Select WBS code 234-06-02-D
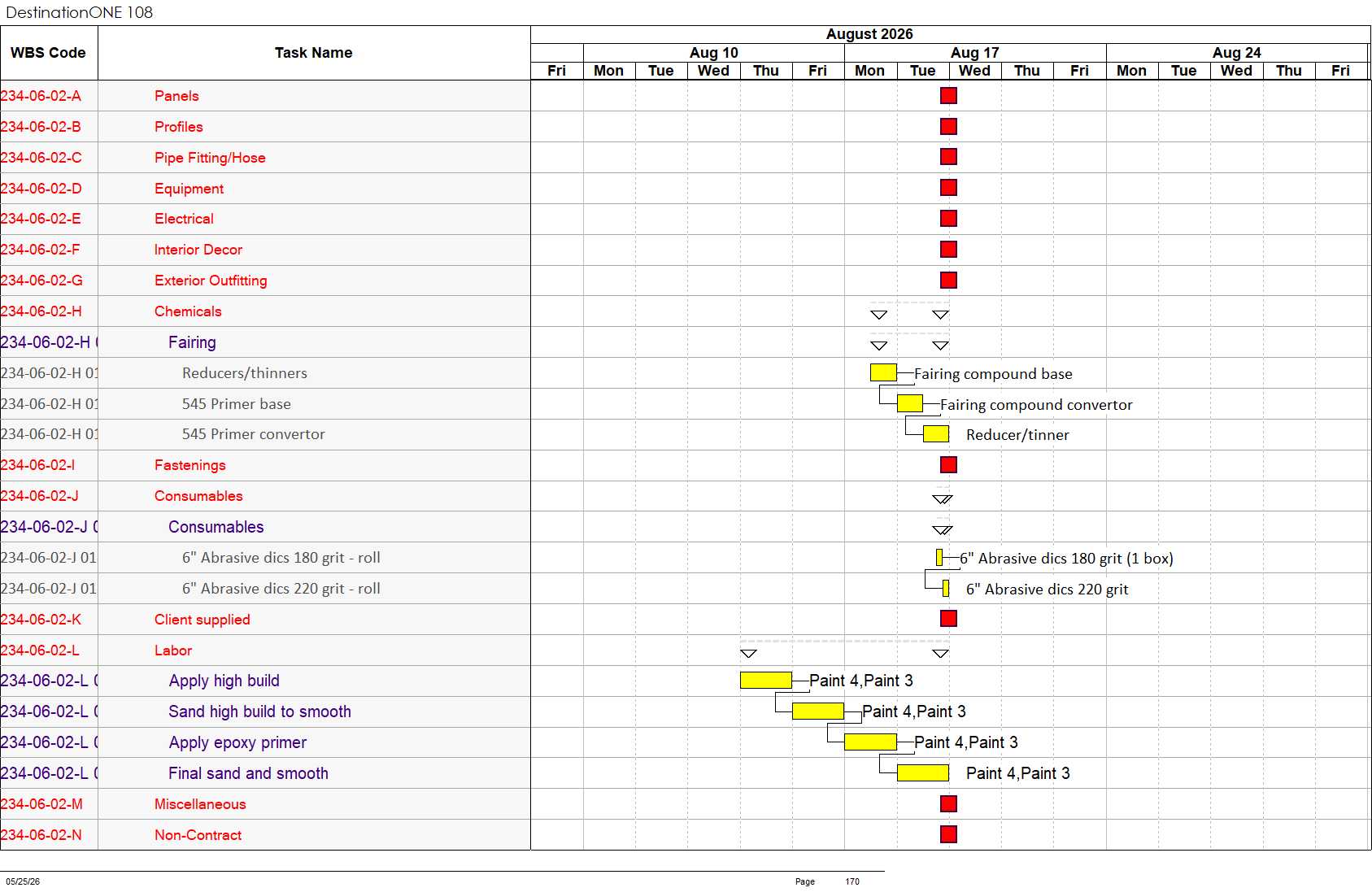 (41, 189)
